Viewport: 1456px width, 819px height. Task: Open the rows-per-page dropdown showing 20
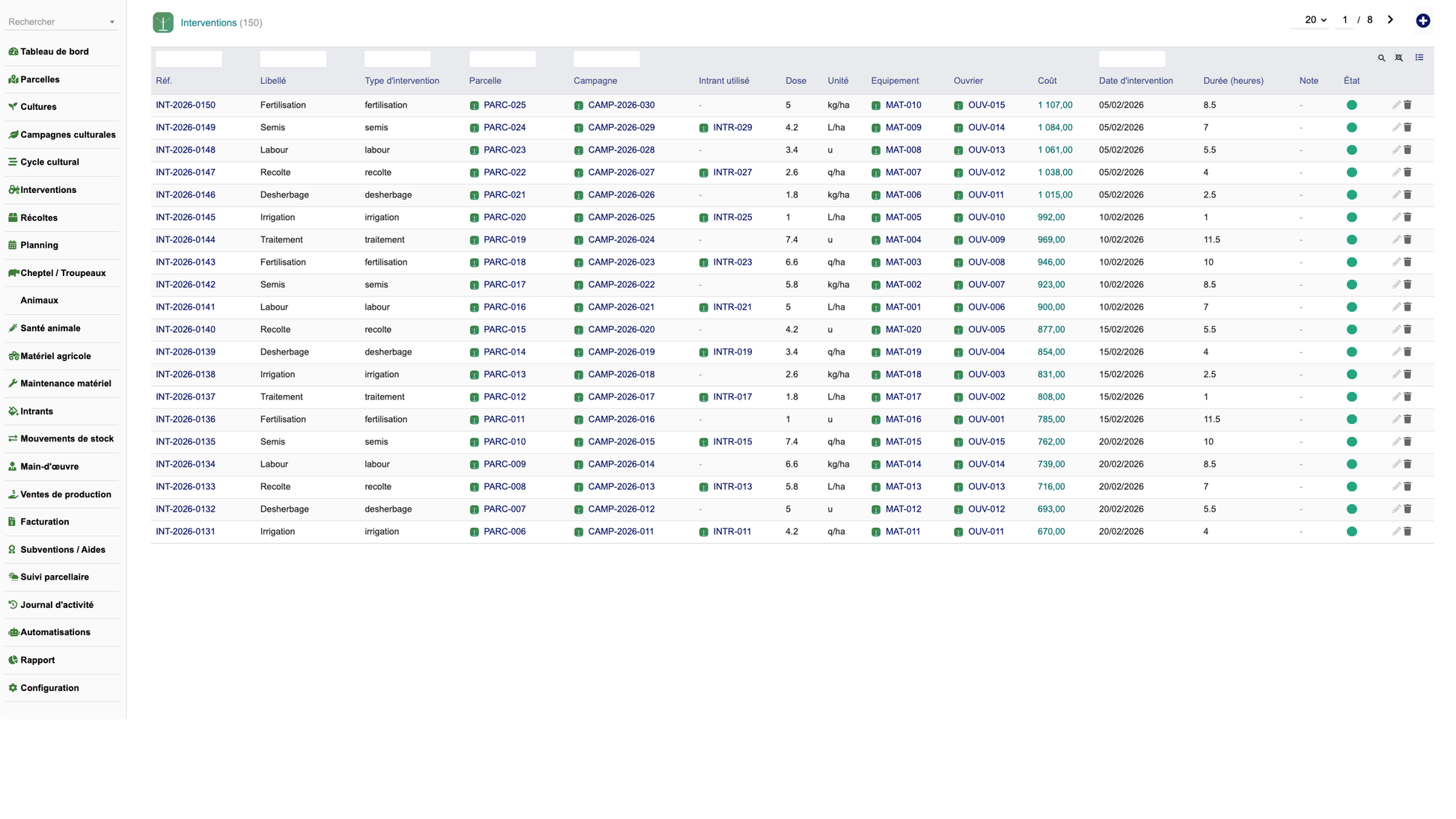point(1315,20)
